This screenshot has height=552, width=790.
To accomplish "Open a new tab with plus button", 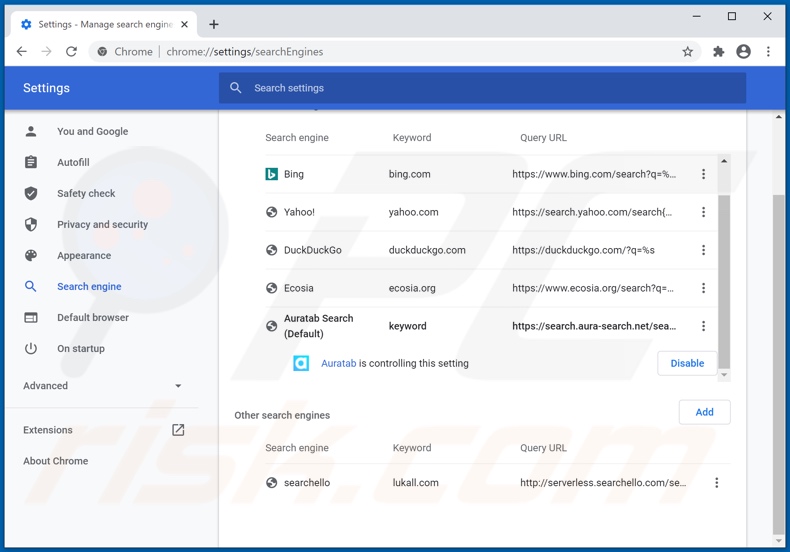I will [x=213, y=24].
